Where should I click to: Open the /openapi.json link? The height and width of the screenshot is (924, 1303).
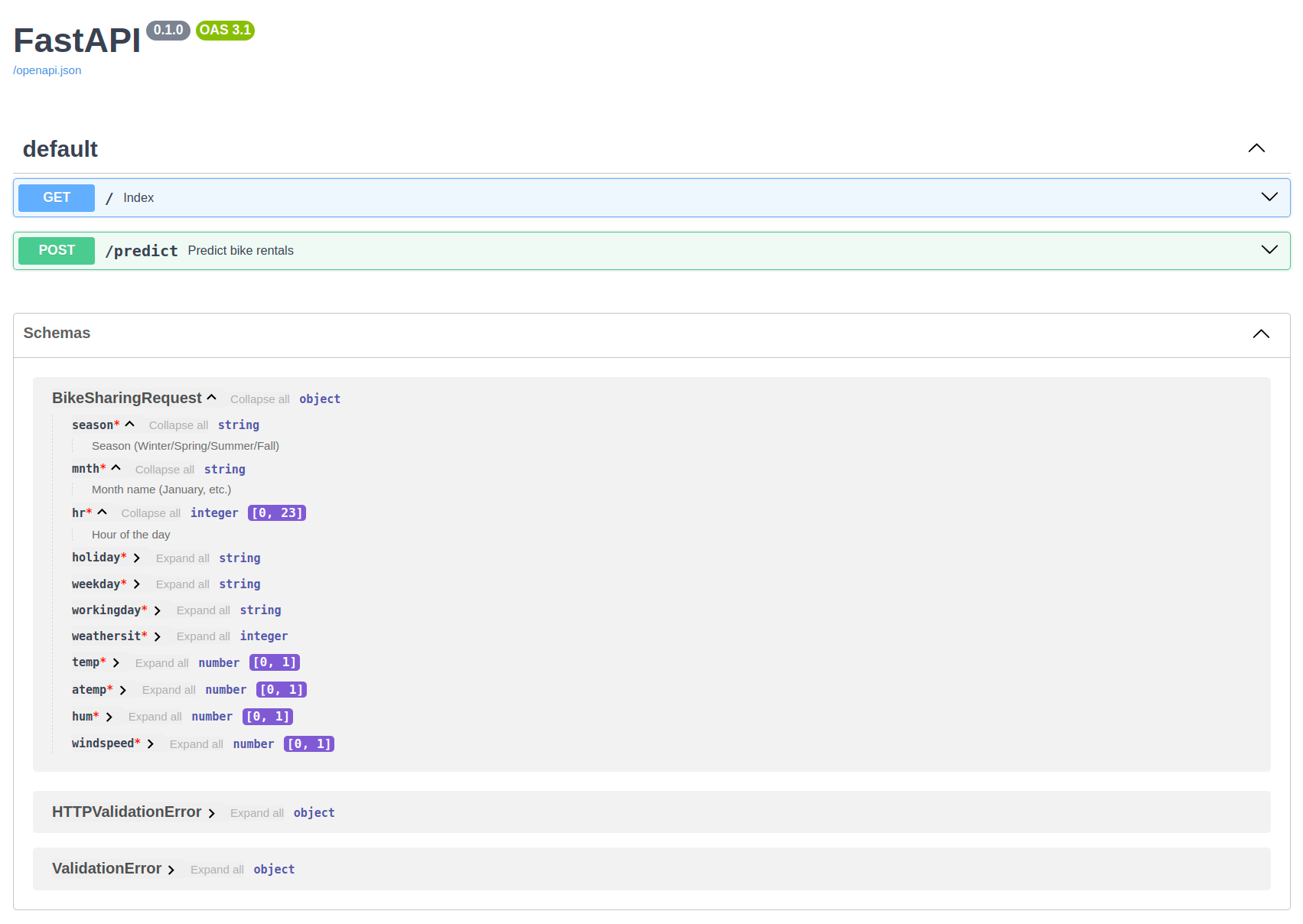pos(47,70)
